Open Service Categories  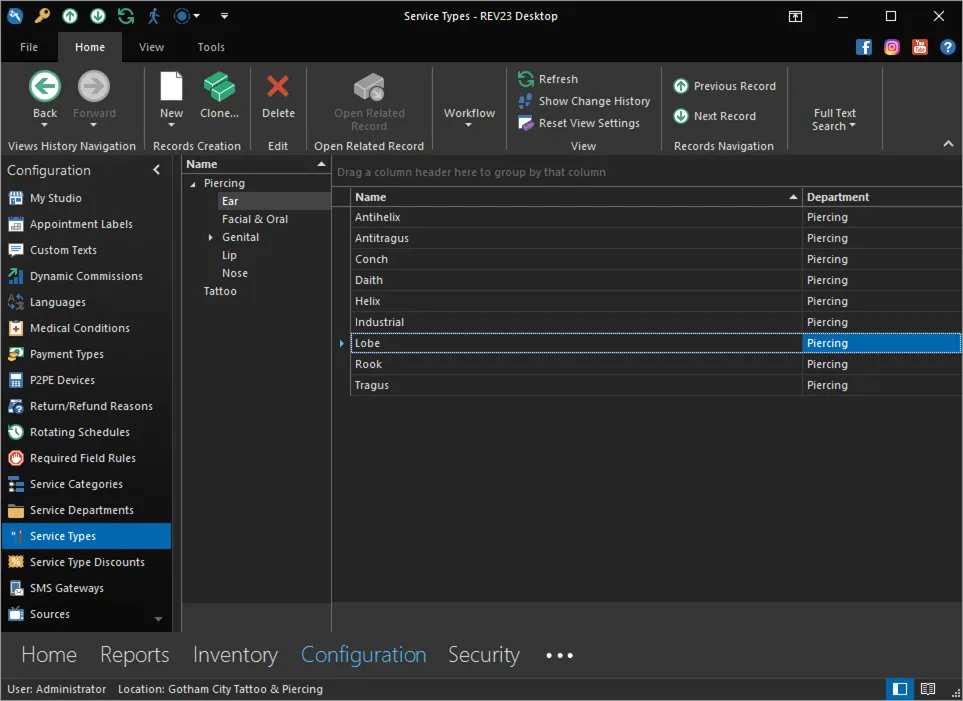(x=86, y=484)
